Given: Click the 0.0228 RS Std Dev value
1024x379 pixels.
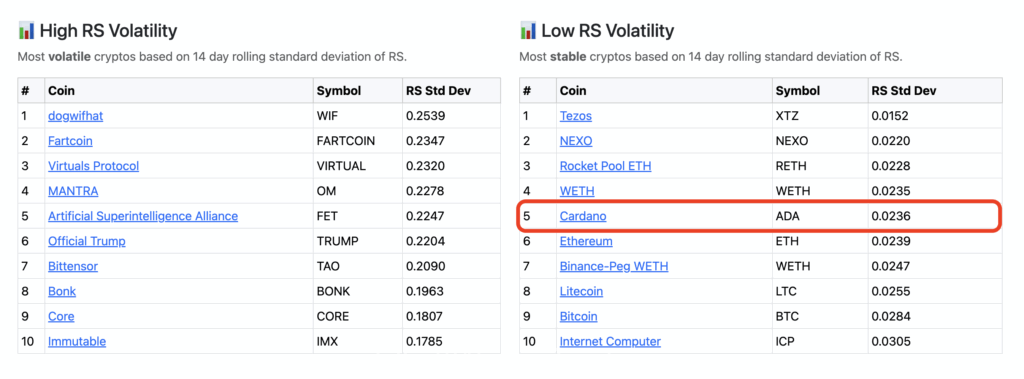Looking at the screenshot, I should (x=891, y=166).
